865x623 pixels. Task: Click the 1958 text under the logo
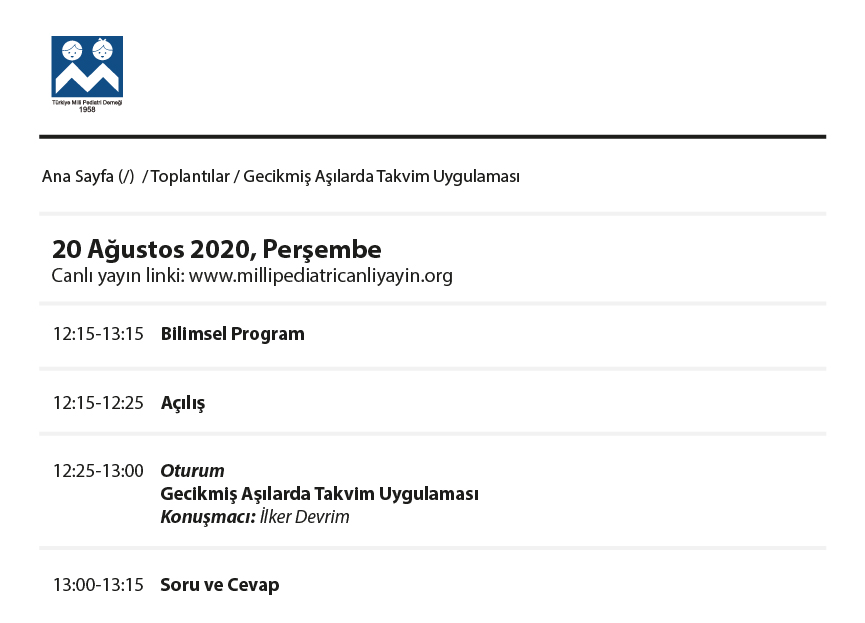click(87, 109)
